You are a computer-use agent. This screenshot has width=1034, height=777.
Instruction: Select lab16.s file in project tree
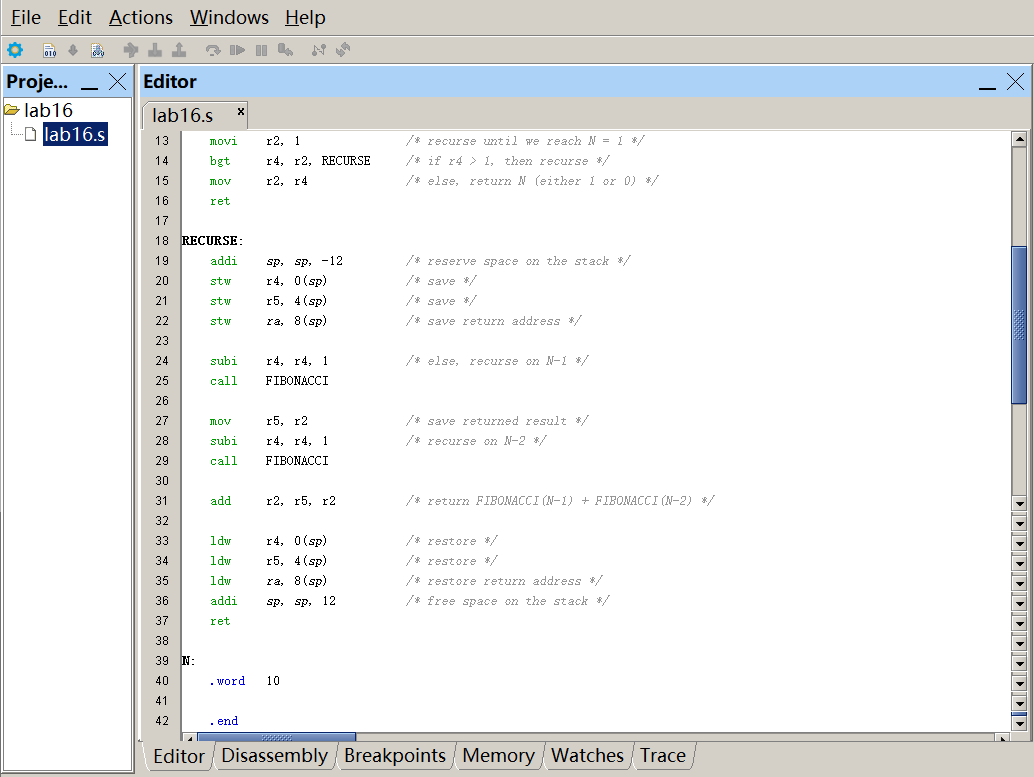(x=75, y=135)
